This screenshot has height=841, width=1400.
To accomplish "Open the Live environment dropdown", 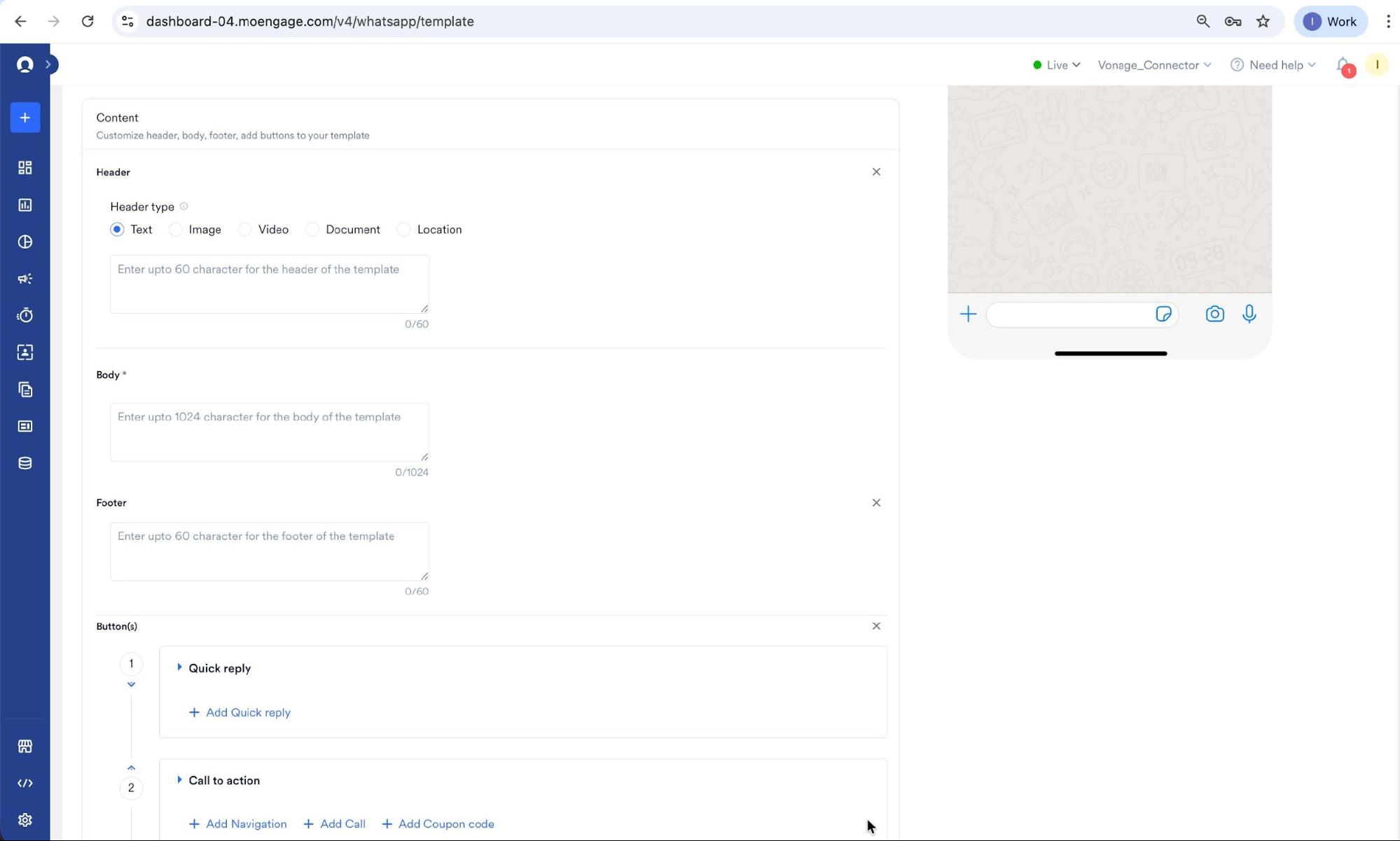I will pyautogui.click(x=1056, y=65).
